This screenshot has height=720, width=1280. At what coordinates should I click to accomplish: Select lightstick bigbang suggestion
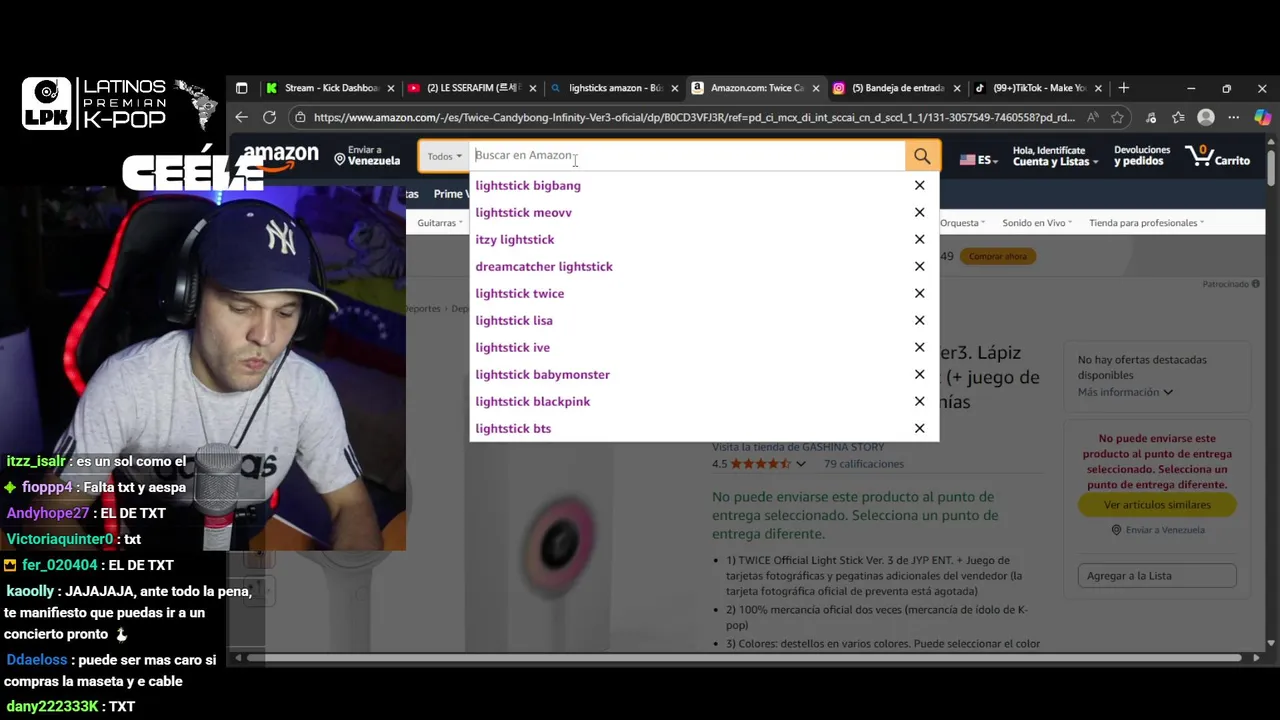point(528,185)
